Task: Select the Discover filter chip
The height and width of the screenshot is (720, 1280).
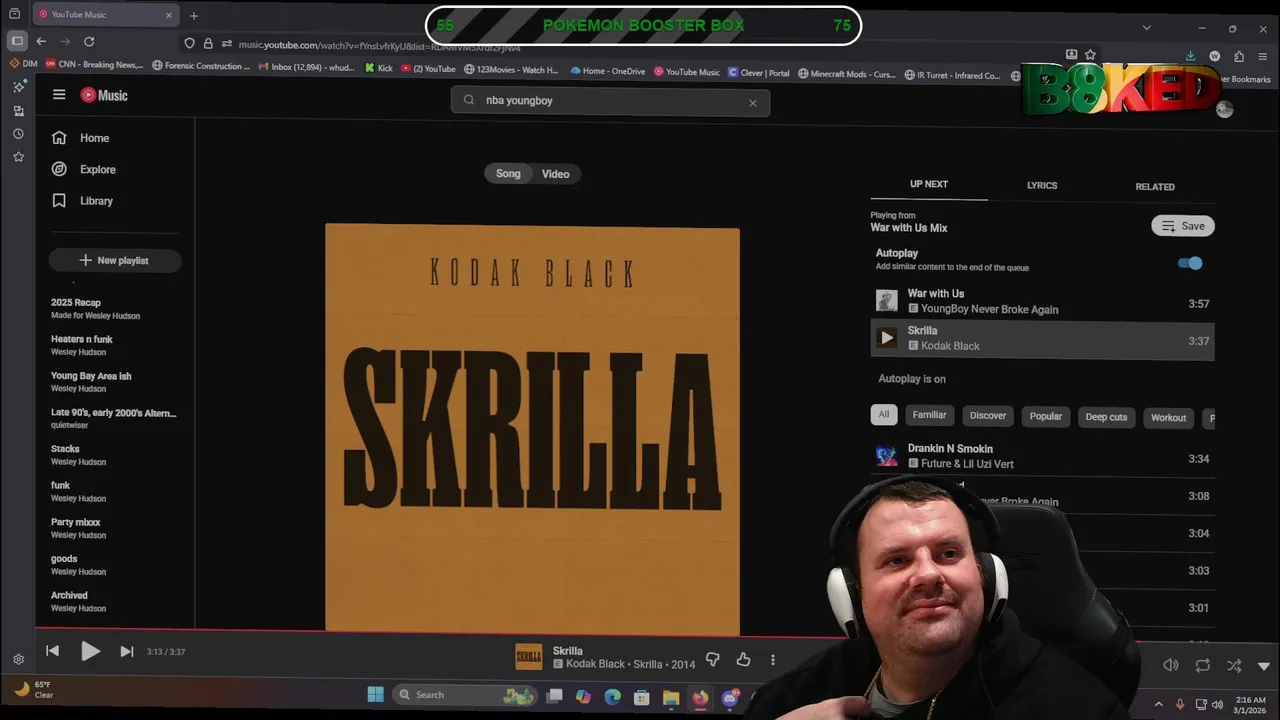Action: click(x=988, y=416)
